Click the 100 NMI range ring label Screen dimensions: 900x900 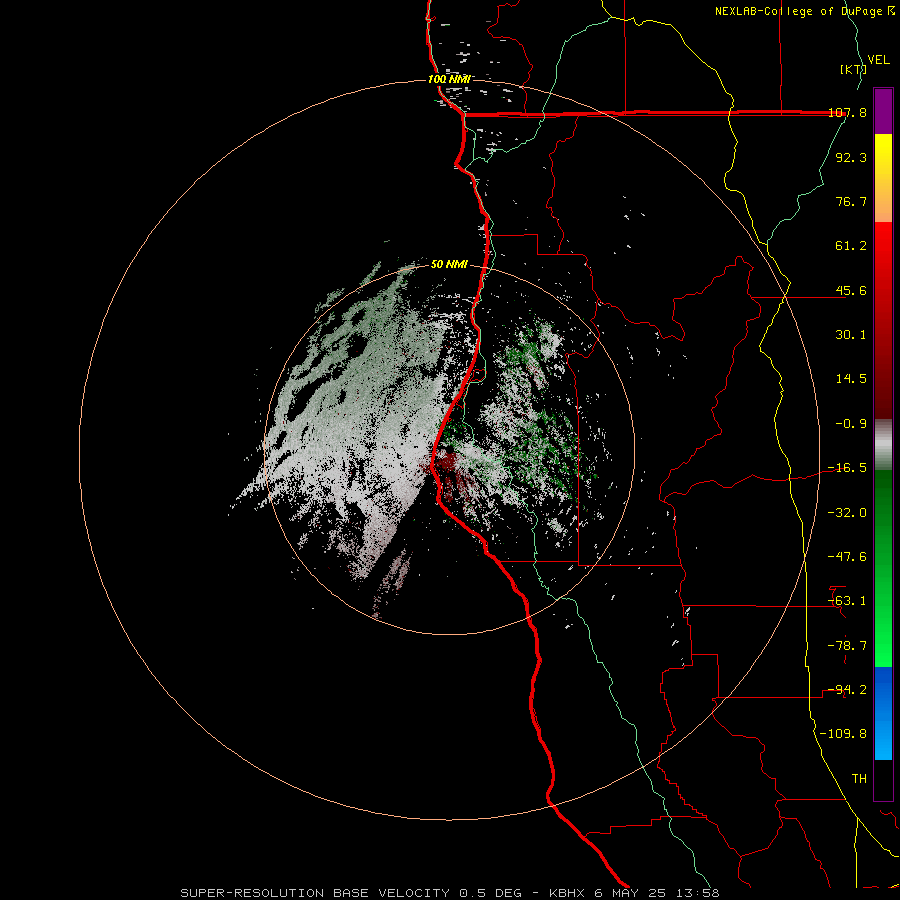point(449,79)
